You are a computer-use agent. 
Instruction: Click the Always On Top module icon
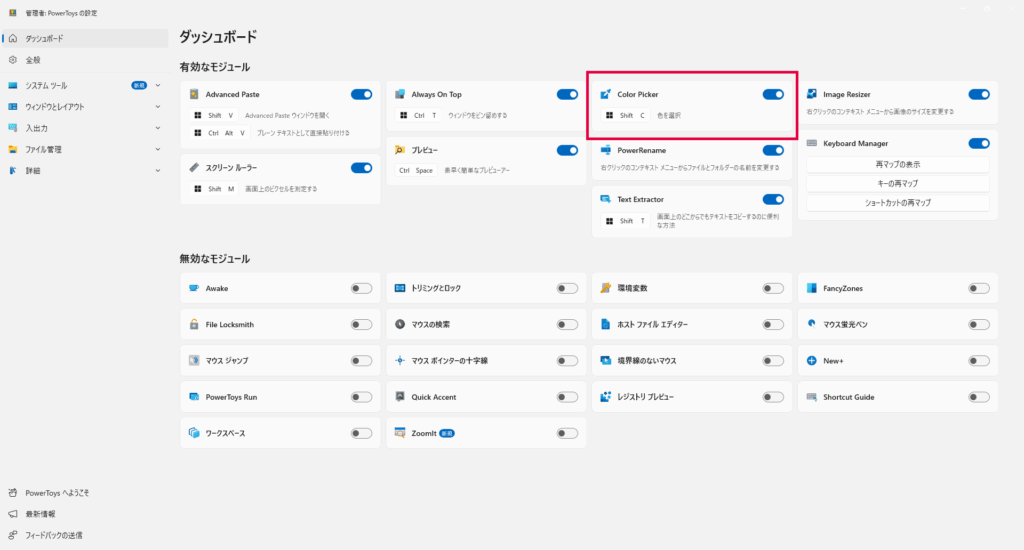click(400, 94)
